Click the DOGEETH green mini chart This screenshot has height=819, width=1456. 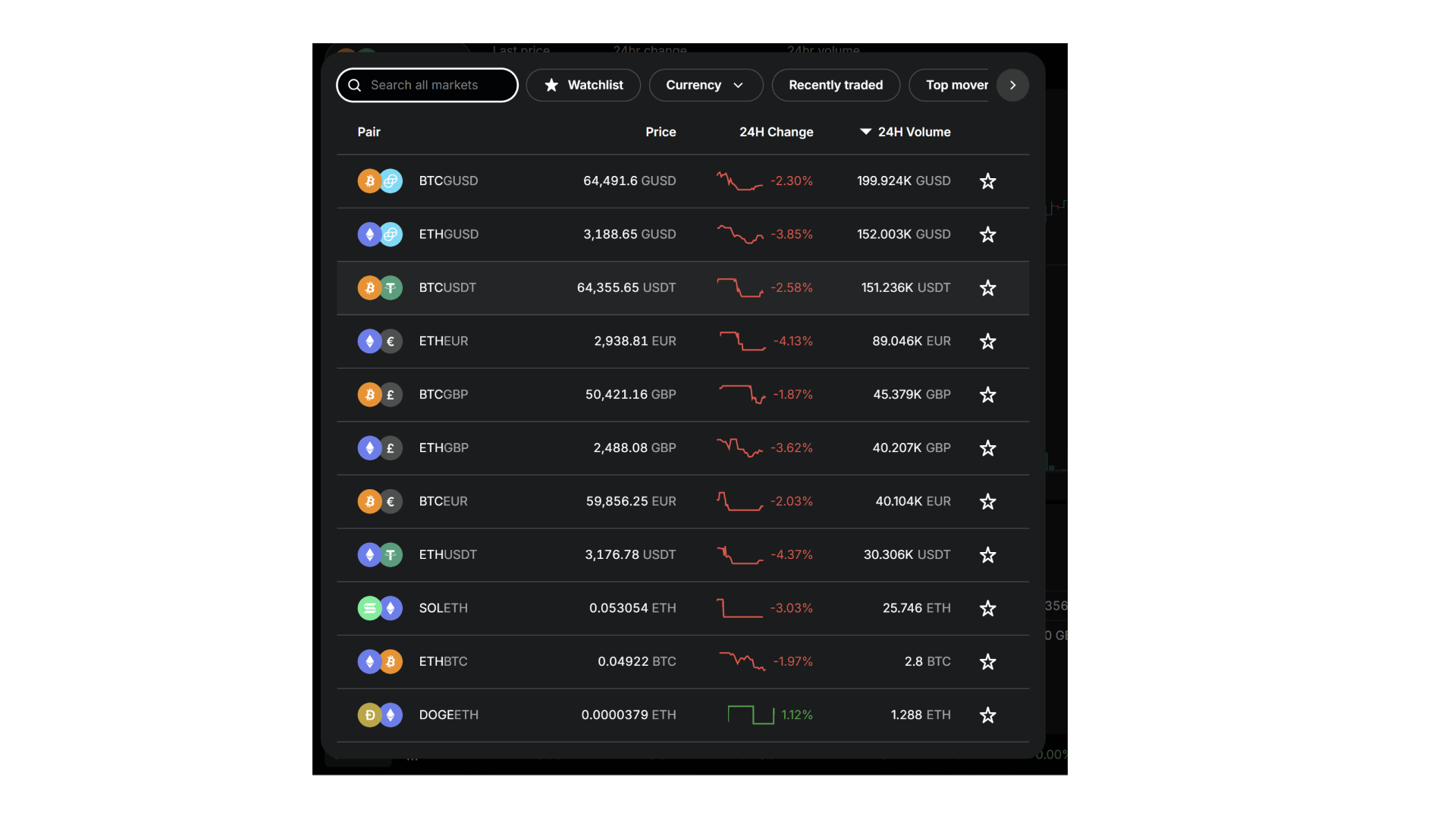coord(745,714)
